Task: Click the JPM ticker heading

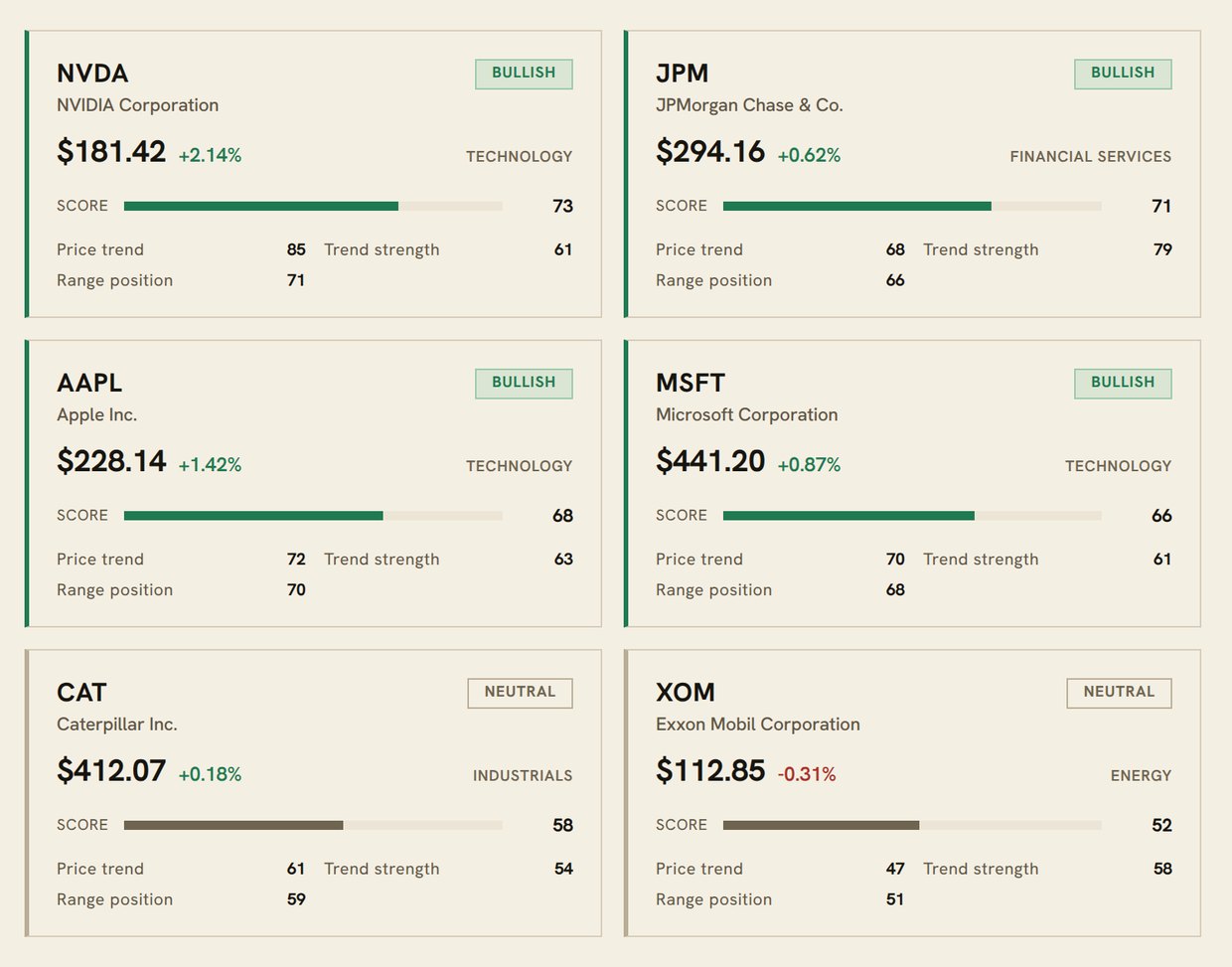Action: [x=683, y=74]
